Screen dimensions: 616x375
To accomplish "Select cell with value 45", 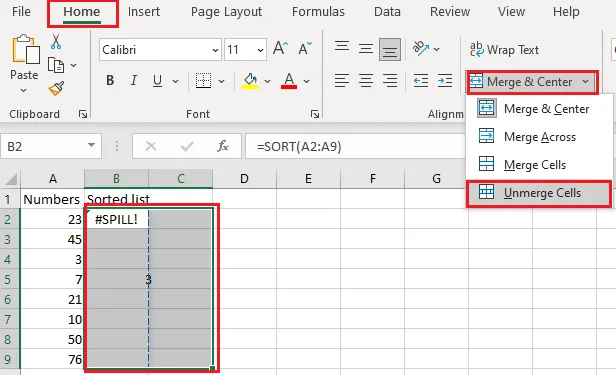I will [52, 239].
